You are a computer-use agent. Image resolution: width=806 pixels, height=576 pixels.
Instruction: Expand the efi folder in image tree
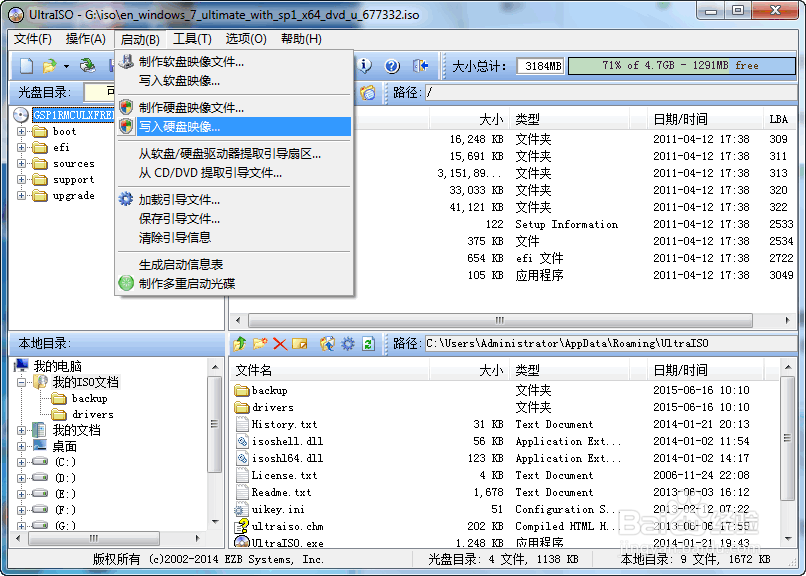click(x=21, y=147)
